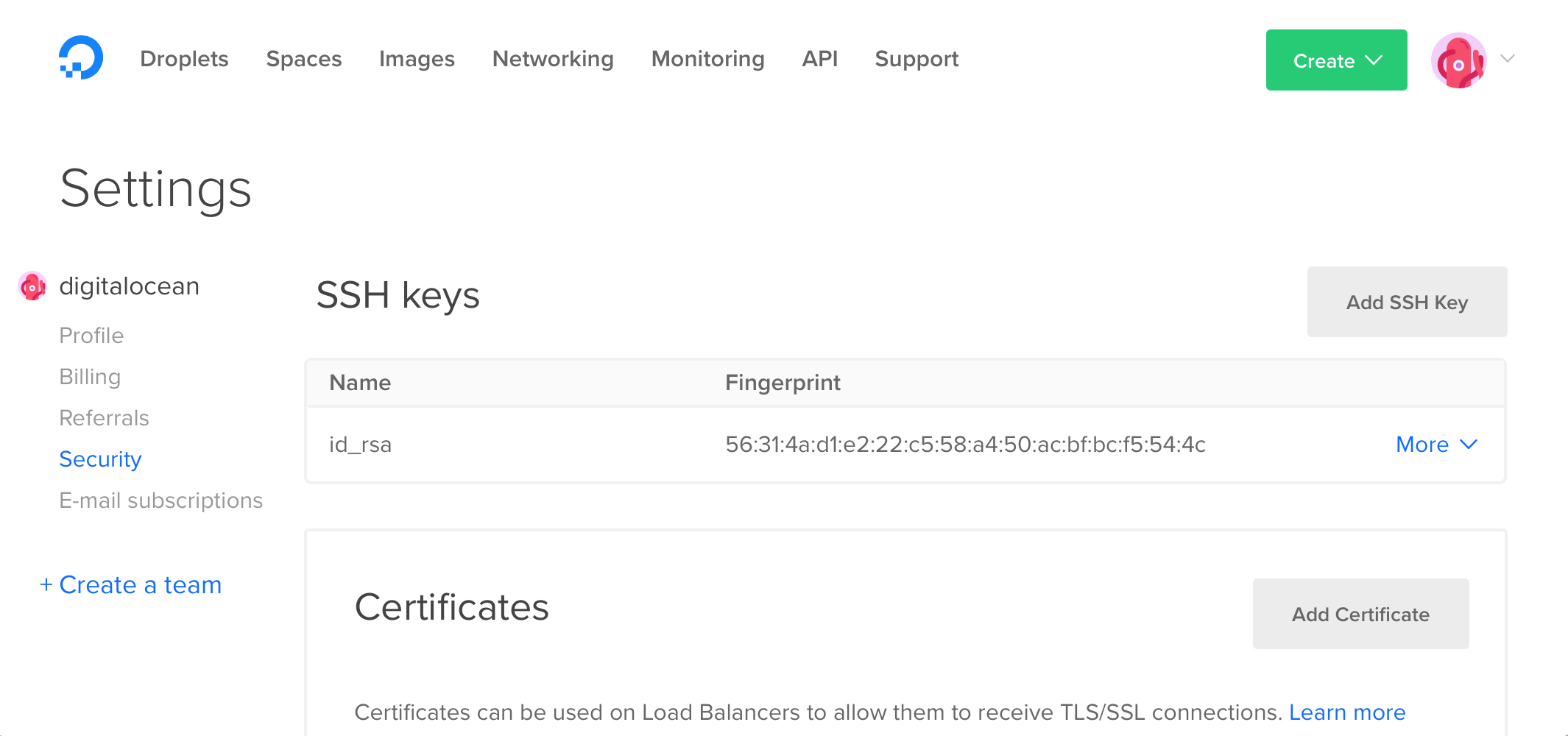Open More options for id_rsa key
Viewport: 1568px width, 736px height.
(x=1436, y=445)
